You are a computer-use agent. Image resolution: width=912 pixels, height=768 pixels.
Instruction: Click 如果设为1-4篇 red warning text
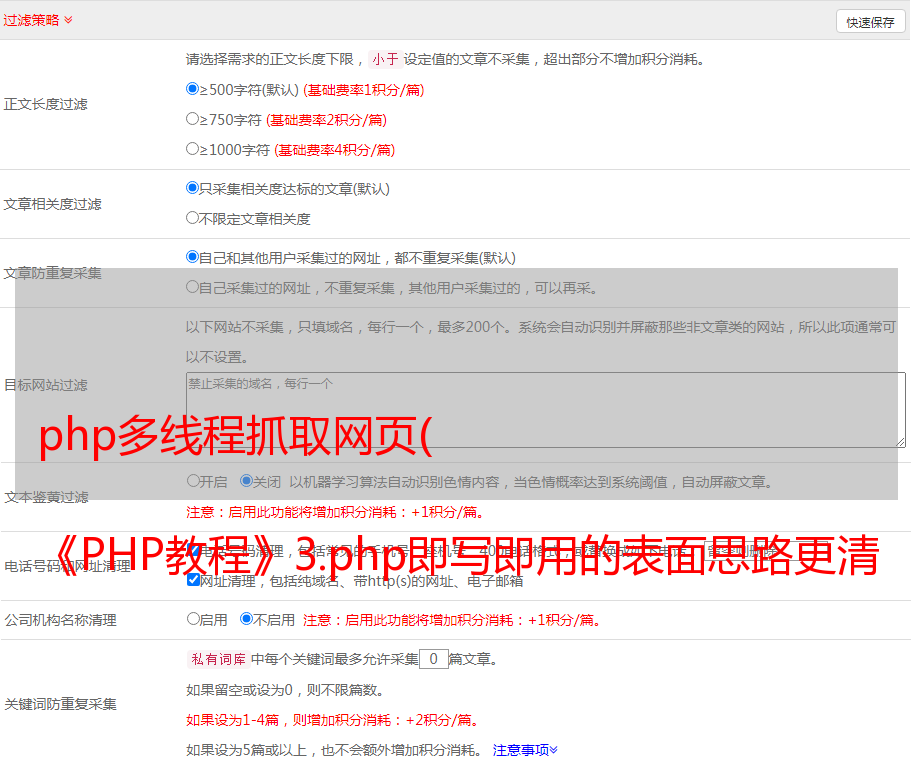point(333,720)
